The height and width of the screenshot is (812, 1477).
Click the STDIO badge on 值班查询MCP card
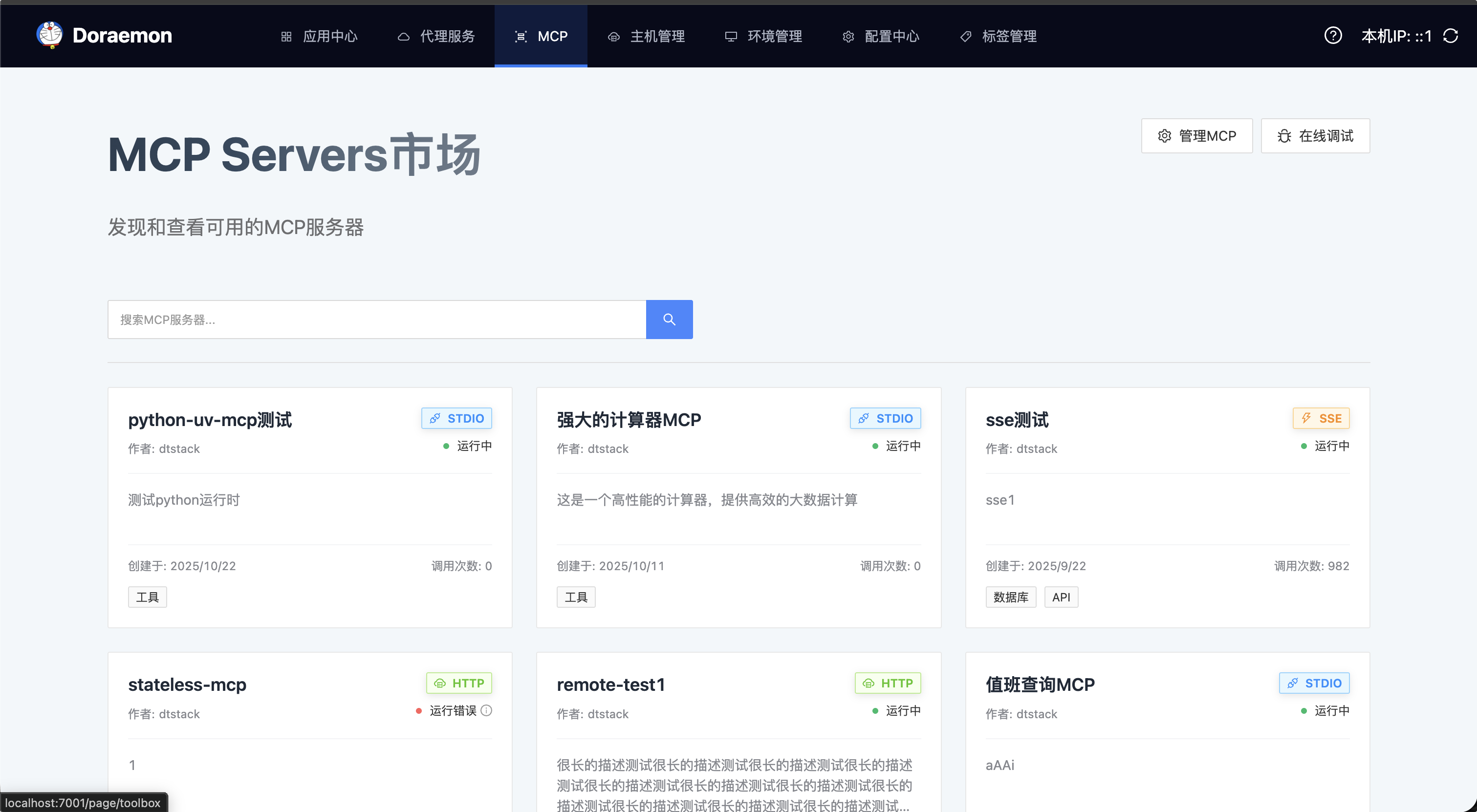pos(1314,683)
